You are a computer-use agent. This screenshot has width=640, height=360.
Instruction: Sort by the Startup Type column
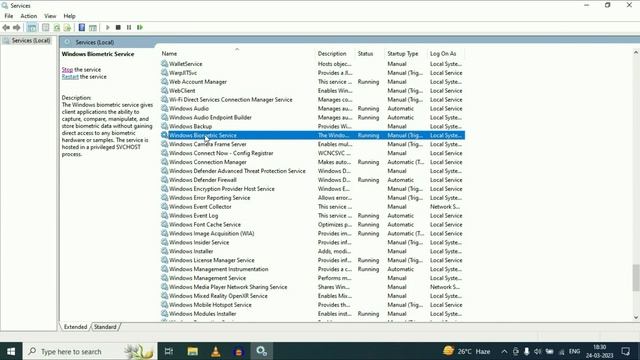pos(403,53)
